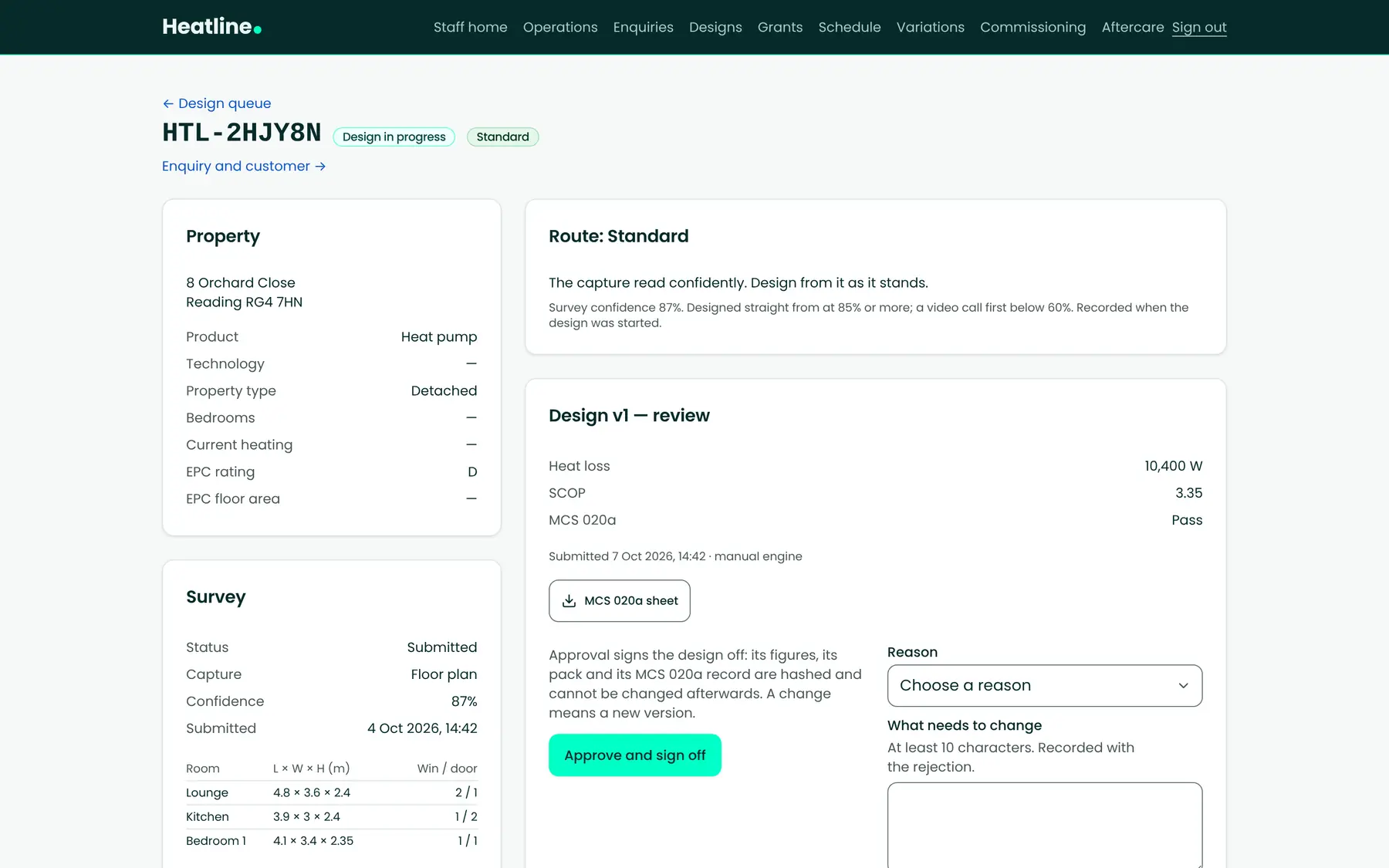The image size is (1389, 868).
Task: Click the Standard route badge
Action: coord(503,137)
